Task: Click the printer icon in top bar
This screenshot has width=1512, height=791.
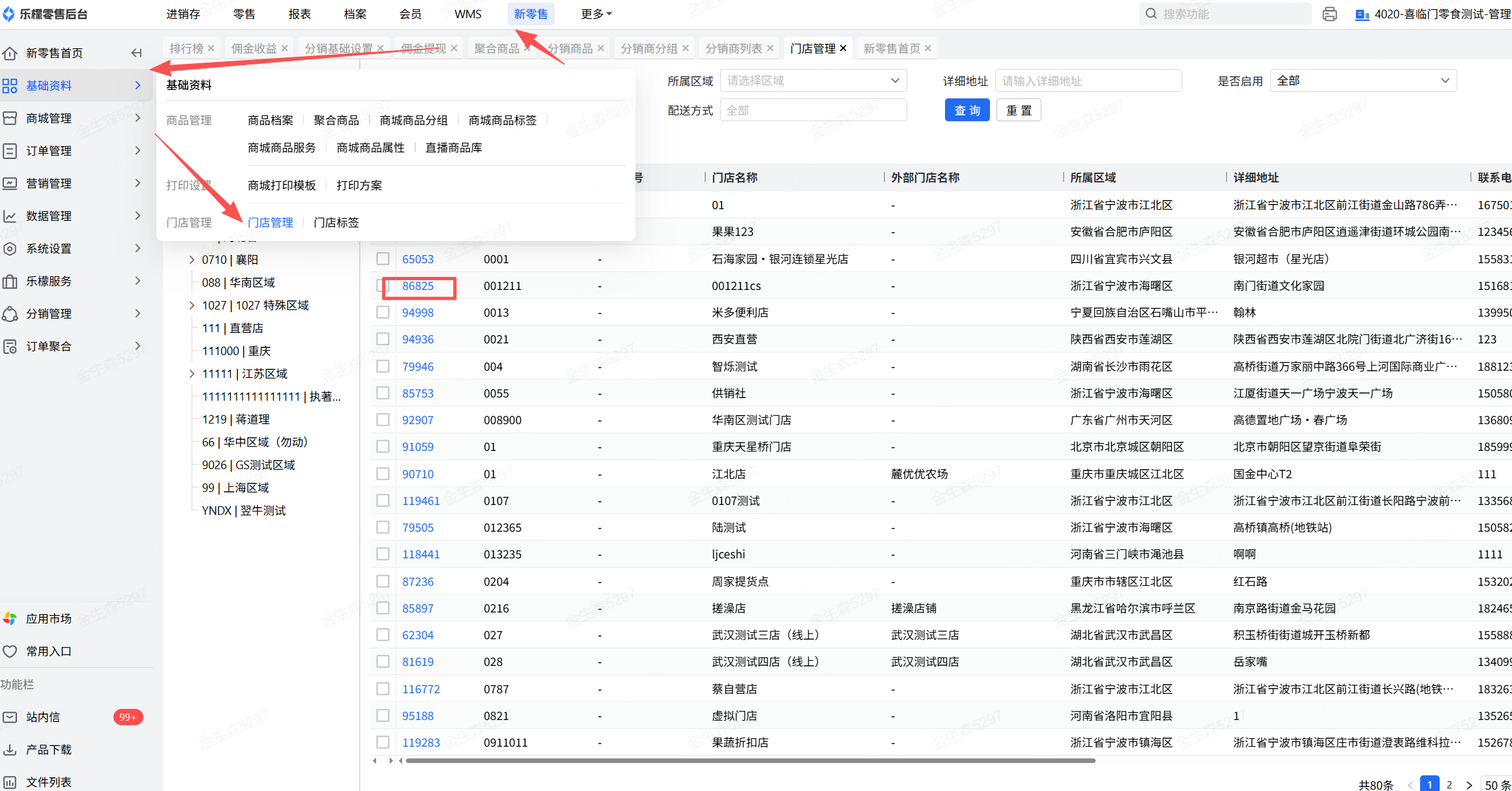Action: pos(1330,14)
